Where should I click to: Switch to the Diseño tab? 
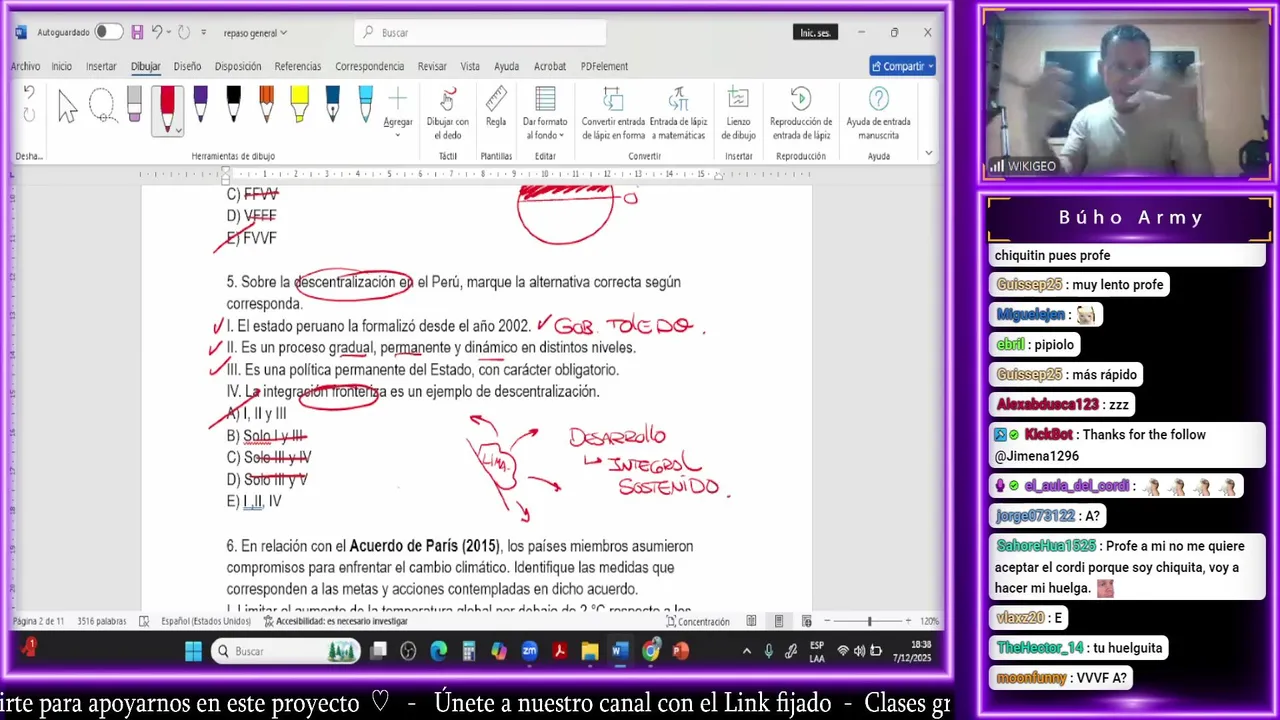(187, 66)
